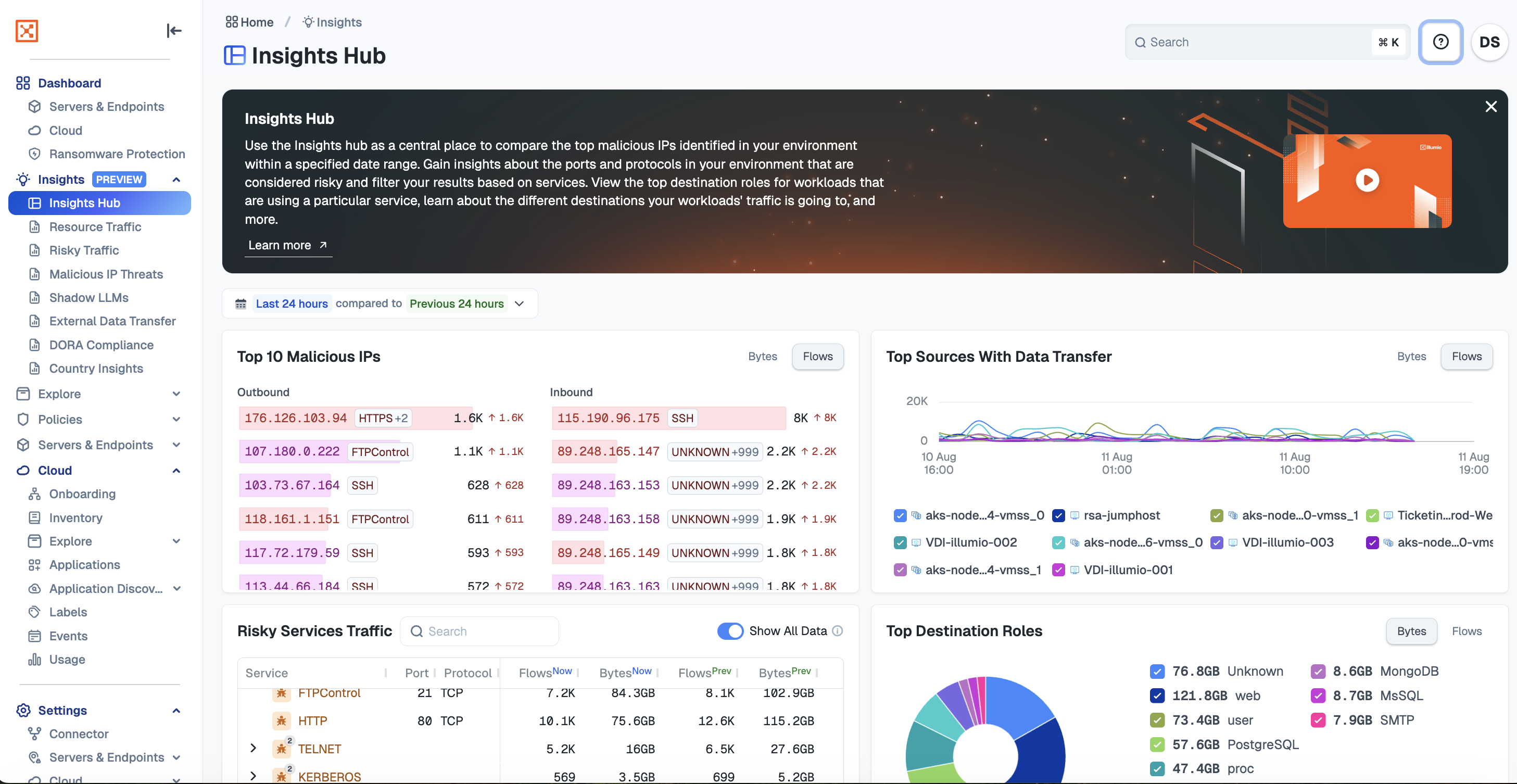Viewport: 1517px width, 784px height.
Task: Collapse the sidebar with the arrow icon
Action: tap(174, 31)
